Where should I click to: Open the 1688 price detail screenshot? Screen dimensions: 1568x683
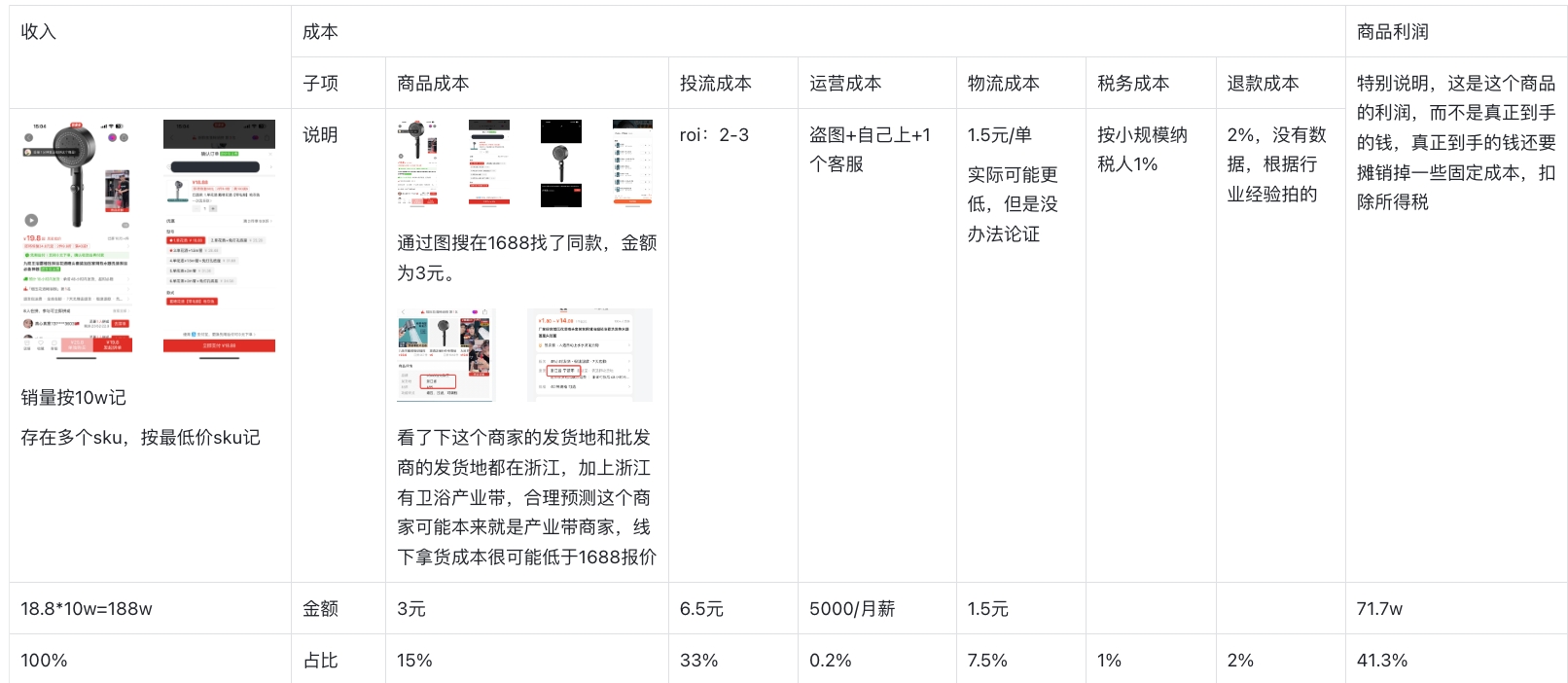coord(589,354)
